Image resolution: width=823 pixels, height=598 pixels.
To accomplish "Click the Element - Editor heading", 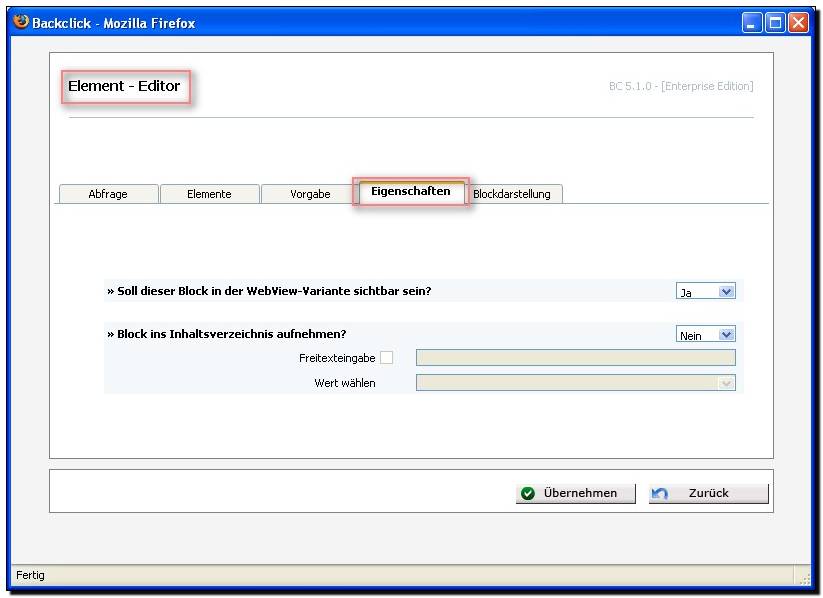I will (x=124, y=86).
